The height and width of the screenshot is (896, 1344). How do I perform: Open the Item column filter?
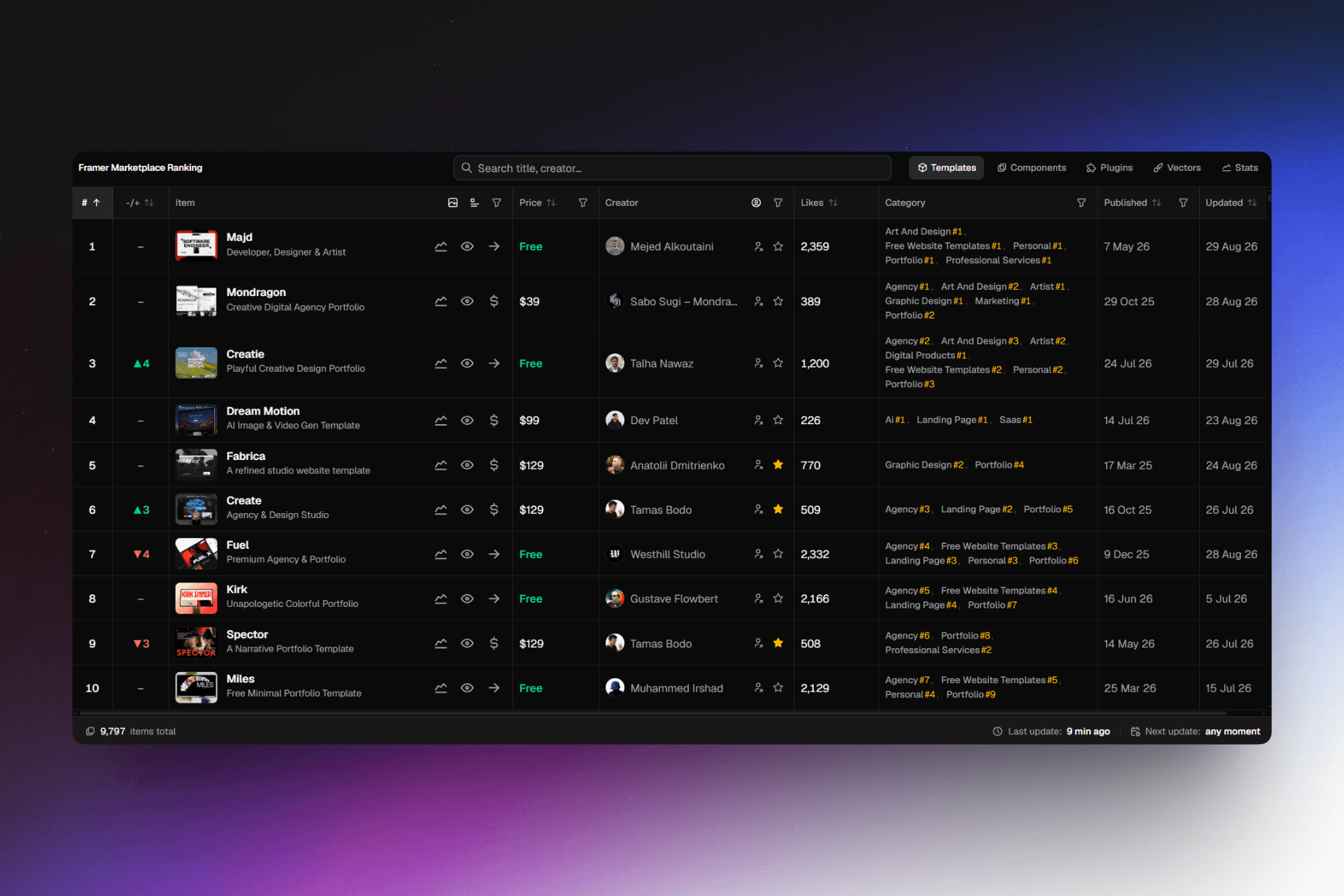tap(496, 203)
